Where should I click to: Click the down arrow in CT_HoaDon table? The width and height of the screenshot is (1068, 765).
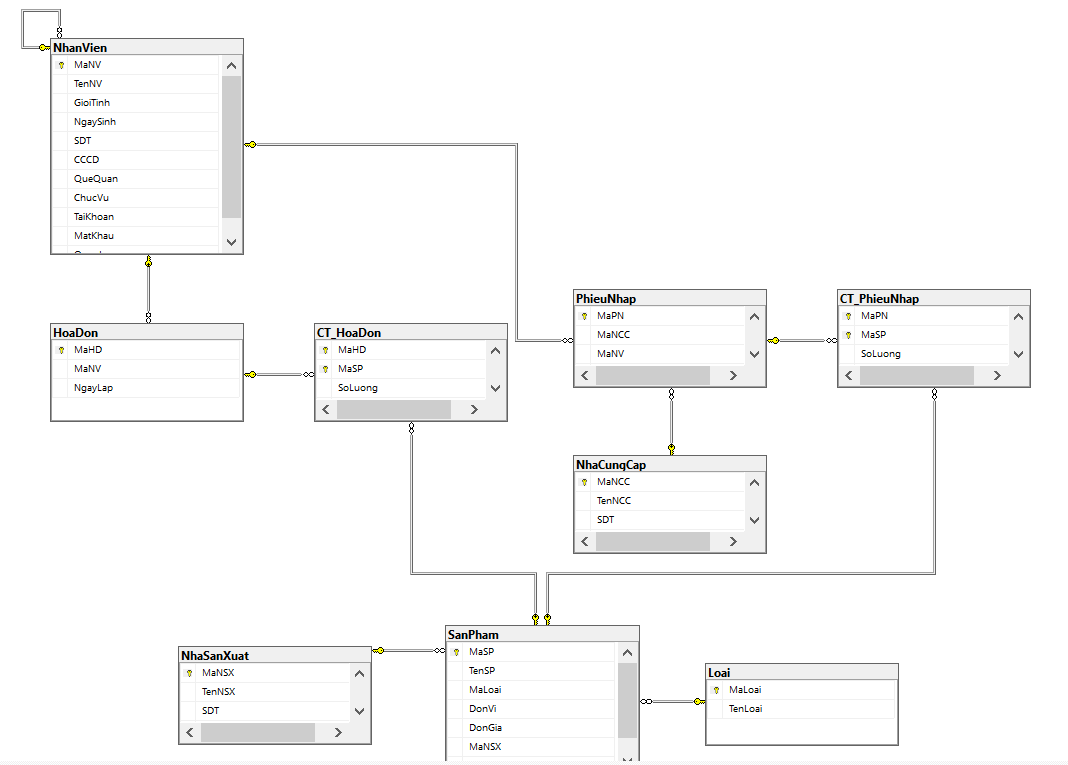pos(495,388)
